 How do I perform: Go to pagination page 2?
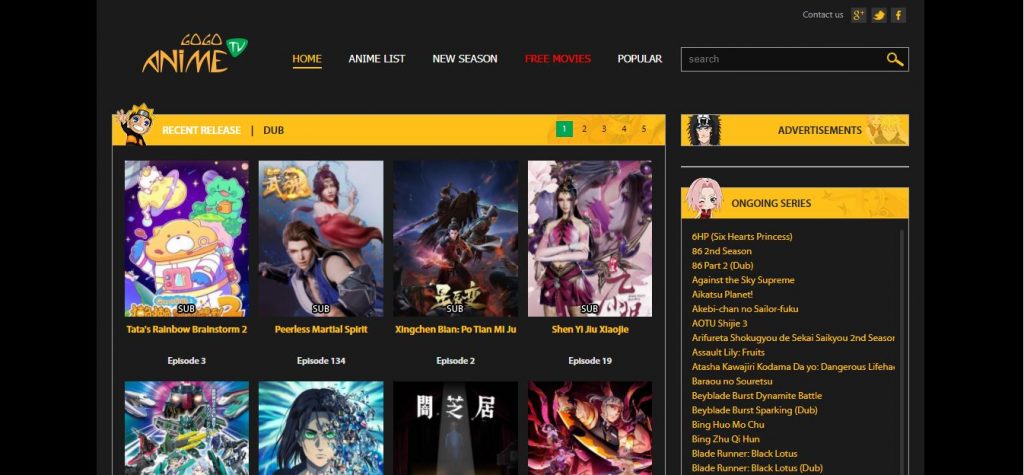[584, 129]
